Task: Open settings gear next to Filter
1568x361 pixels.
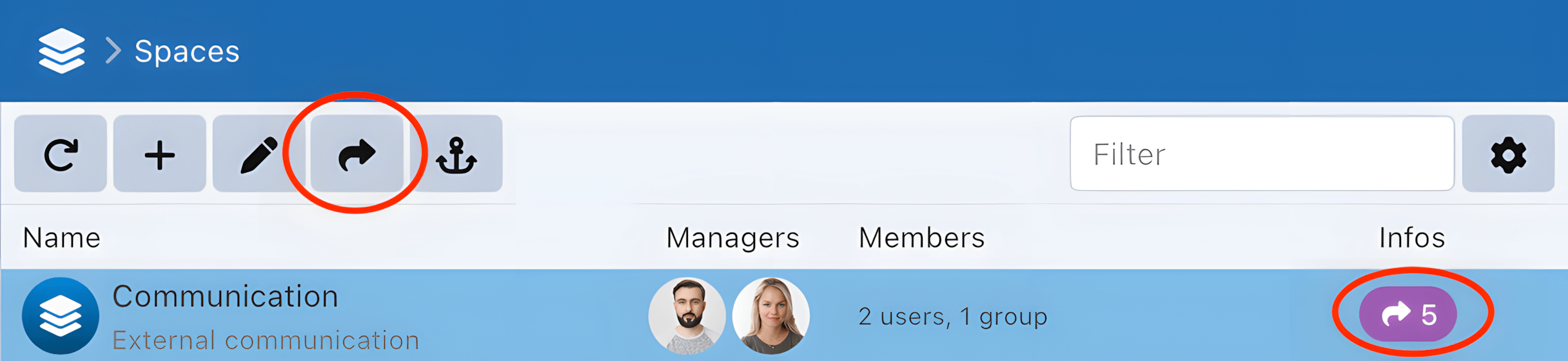Action: pyautogui.click(x=1509, y=153)
